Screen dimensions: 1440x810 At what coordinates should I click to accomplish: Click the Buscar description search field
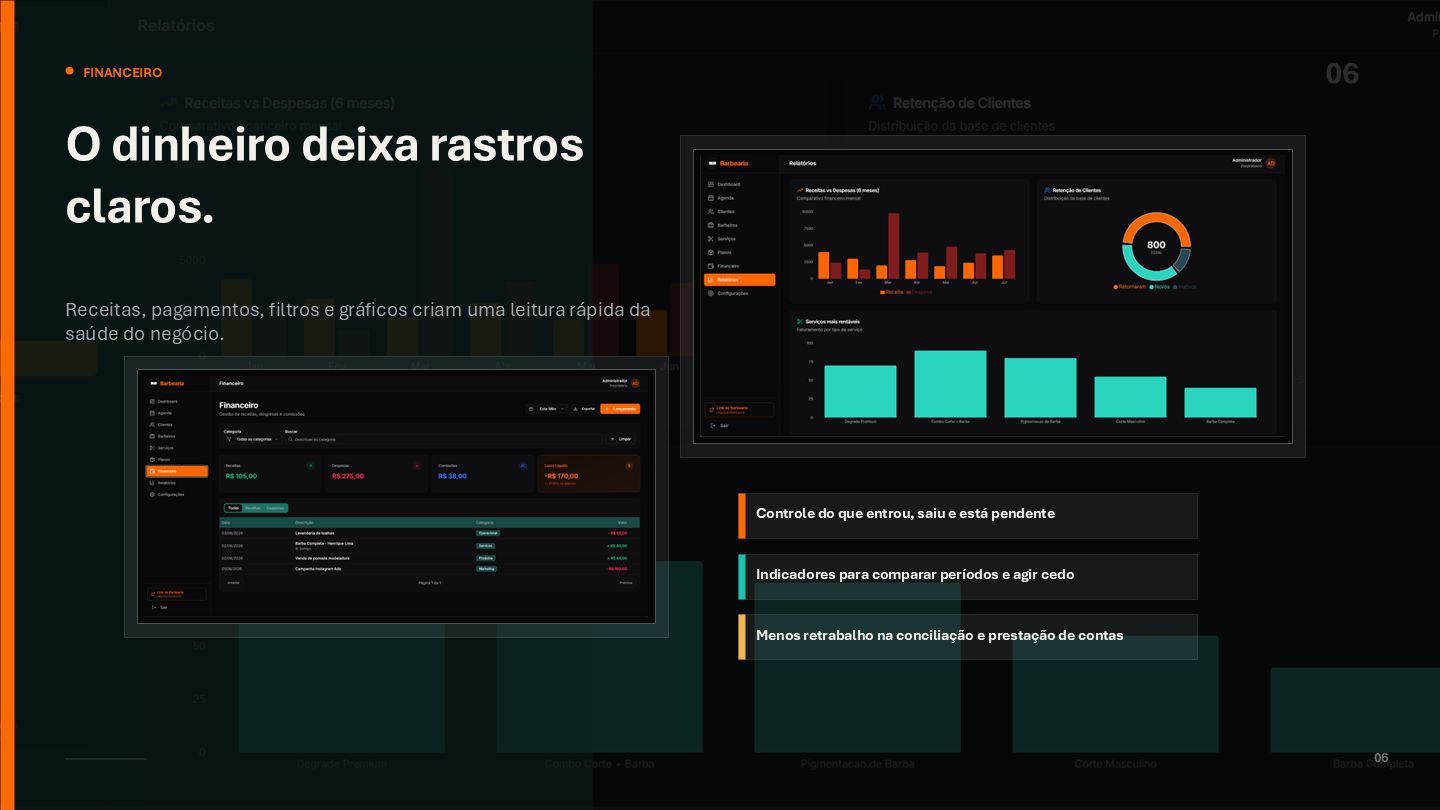point(443,439)
